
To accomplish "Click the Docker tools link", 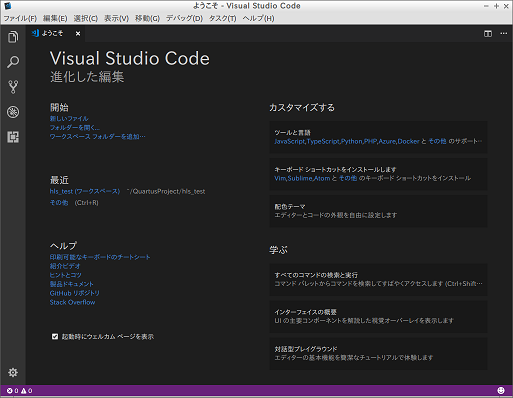I will 409,141.
